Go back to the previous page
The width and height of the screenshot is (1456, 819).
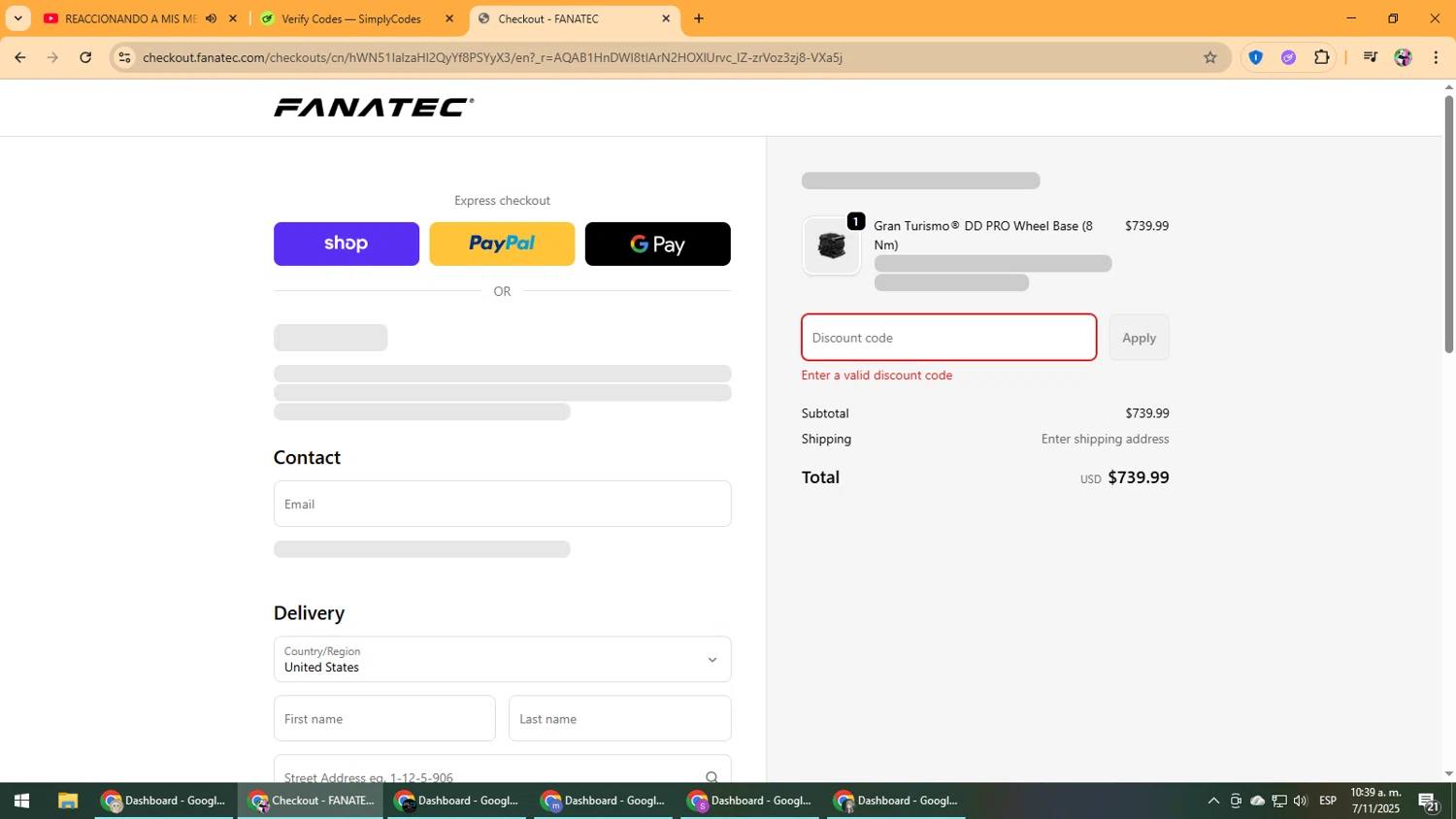(19, 57)
